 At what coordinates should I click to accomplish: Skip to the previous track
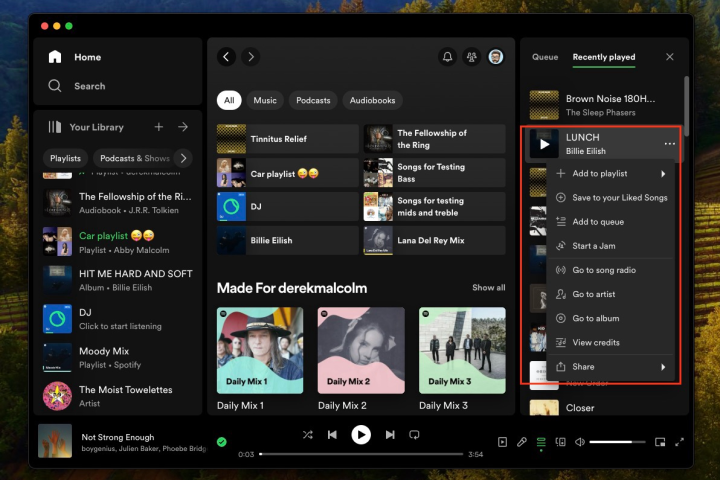click(332, 435)
